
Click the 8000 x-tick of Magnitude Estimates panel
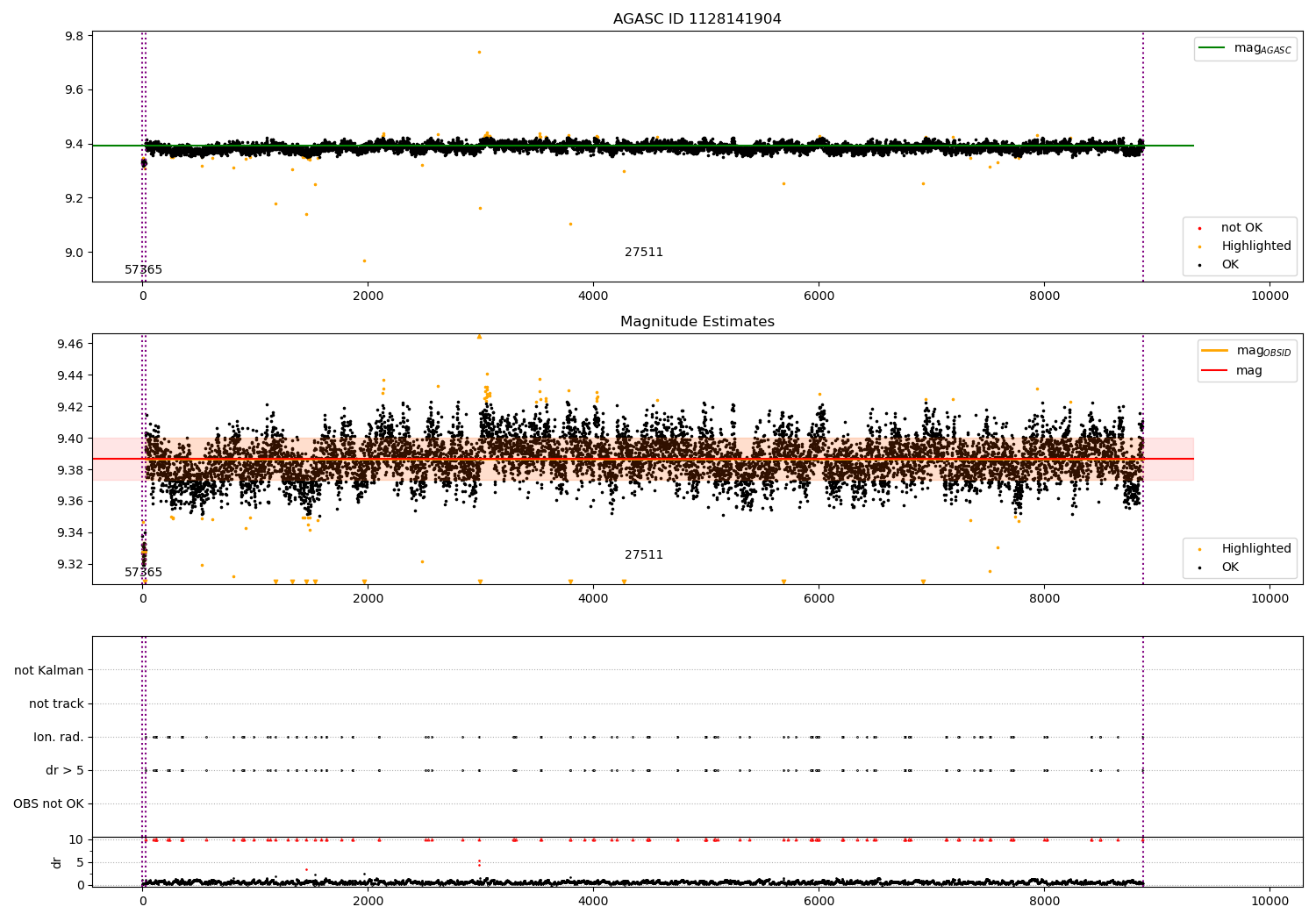pyautogui.click(x=1044, y=598)
